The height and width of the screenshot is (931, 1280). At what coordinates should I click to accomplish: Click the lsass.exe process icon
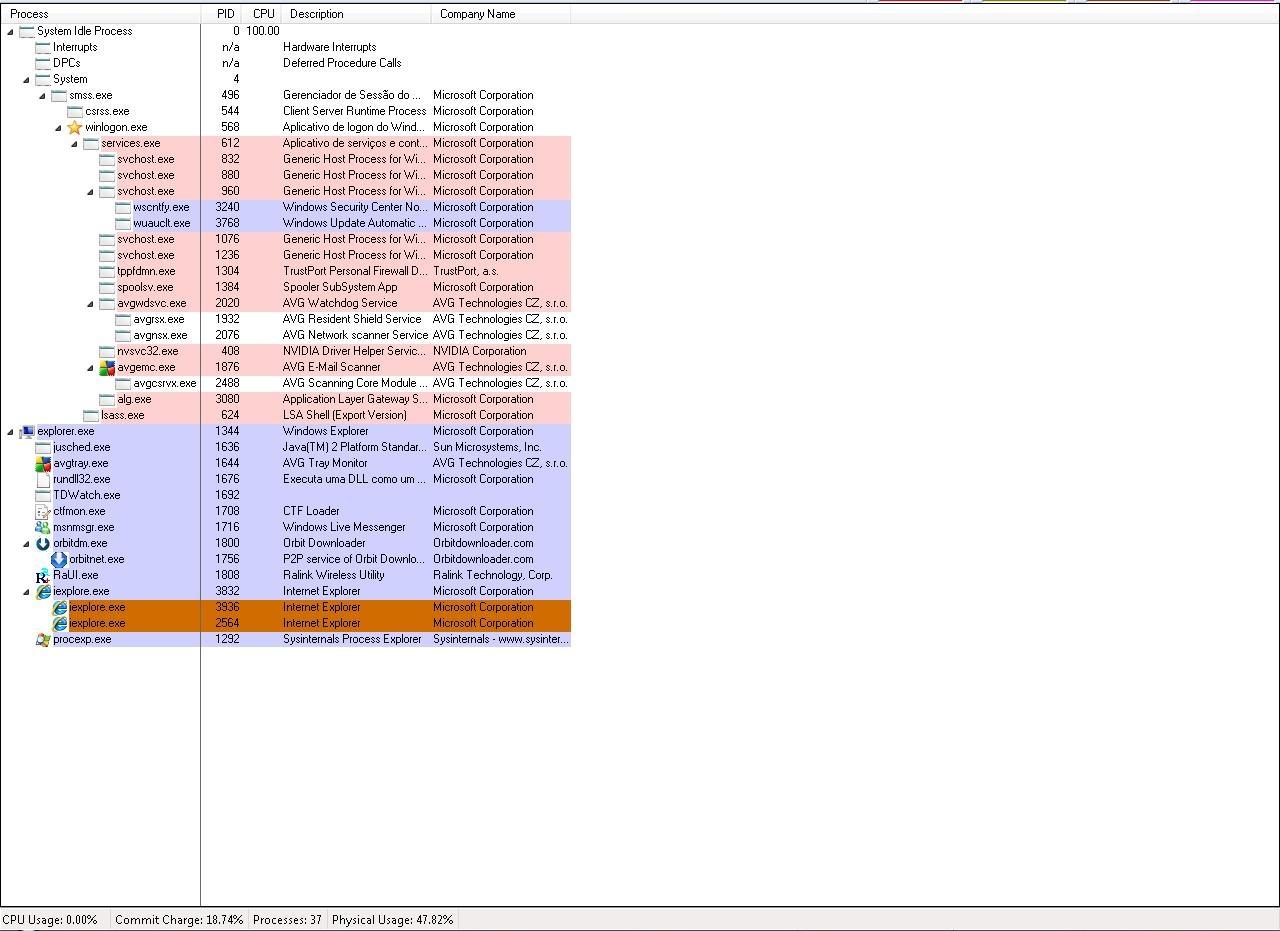pyautogui.click(x=91, y=415)
